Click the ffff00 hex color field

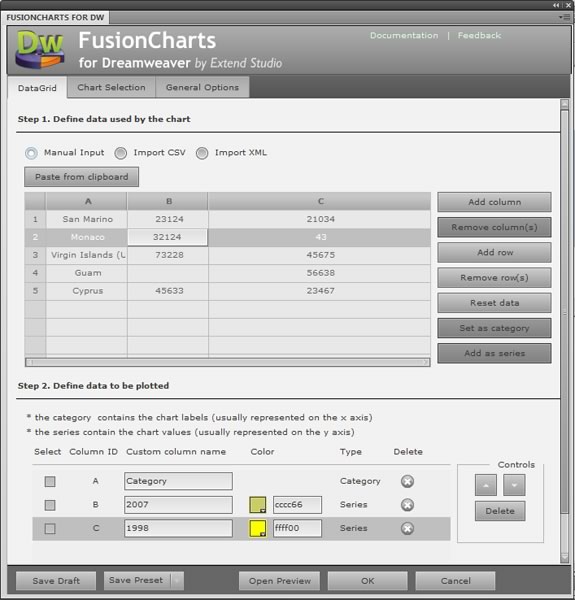click(x=297, y=528)
